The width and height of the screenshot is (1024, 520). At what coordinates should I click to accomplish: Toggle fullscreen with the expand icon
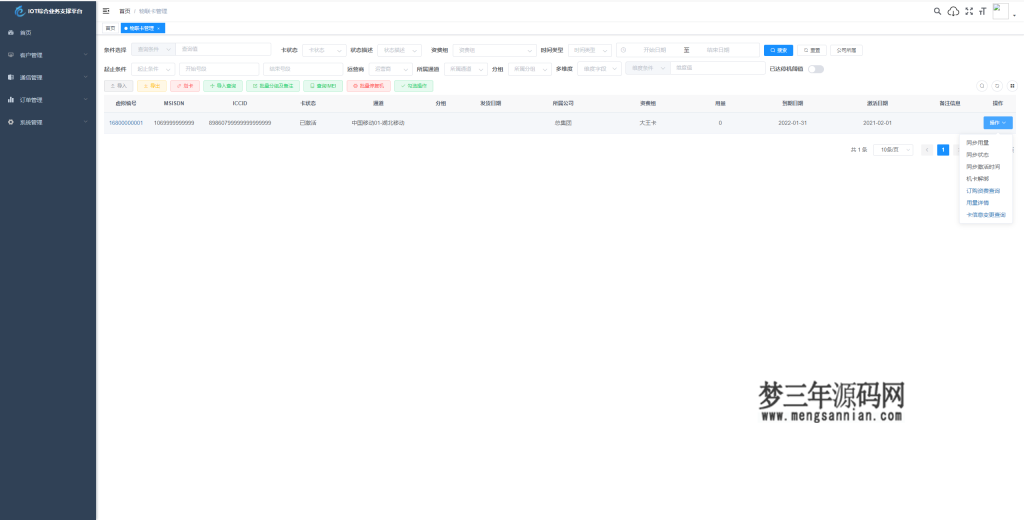[968, 11]
